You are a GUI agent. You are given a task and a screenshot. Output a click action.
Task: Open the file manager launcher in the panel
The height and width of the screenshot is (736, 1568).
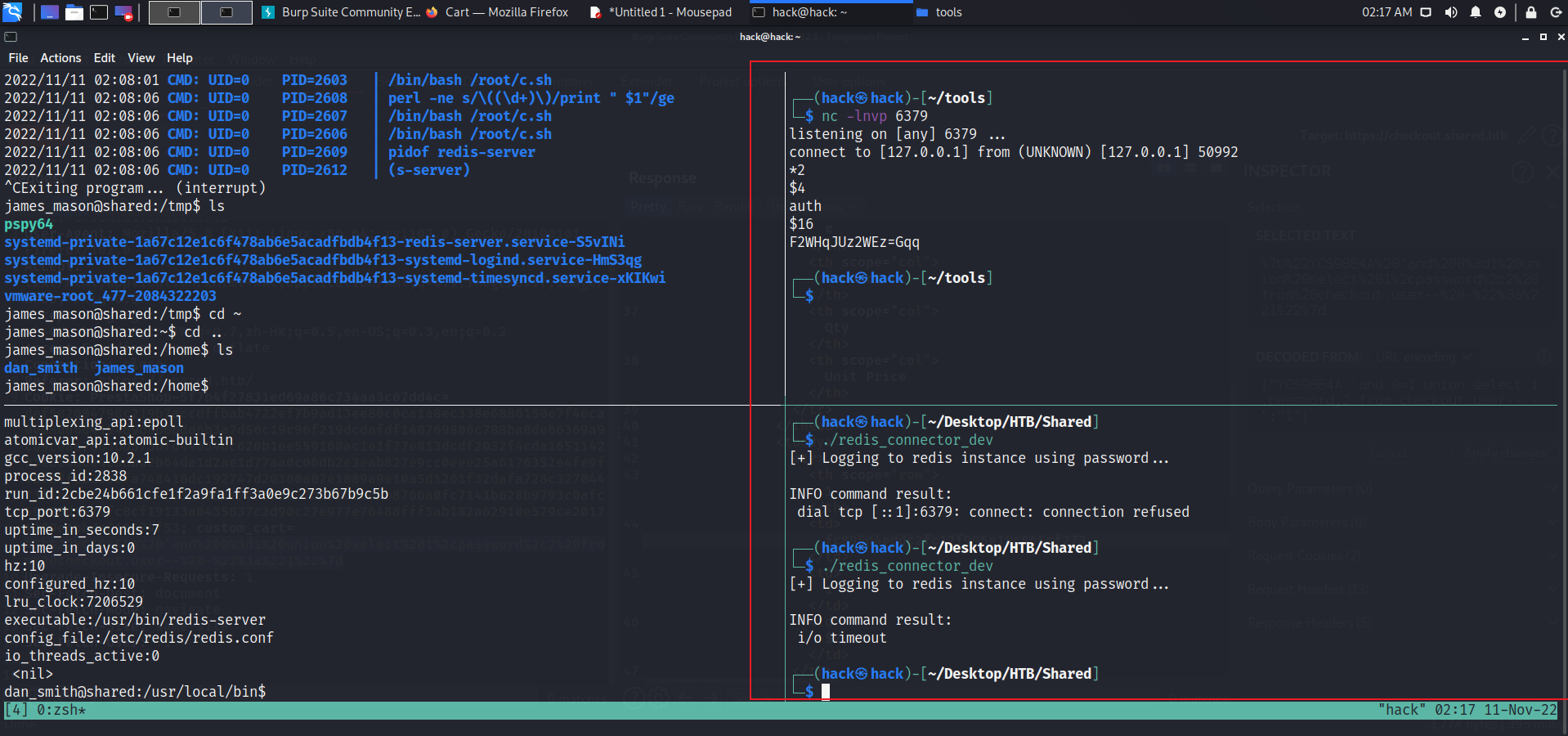74,12
